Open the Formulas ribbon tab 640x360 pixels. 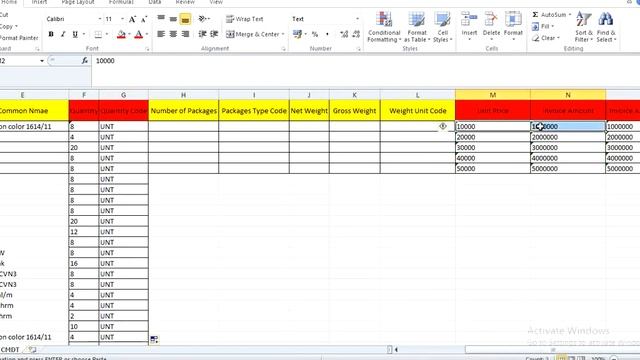[121, 2]
